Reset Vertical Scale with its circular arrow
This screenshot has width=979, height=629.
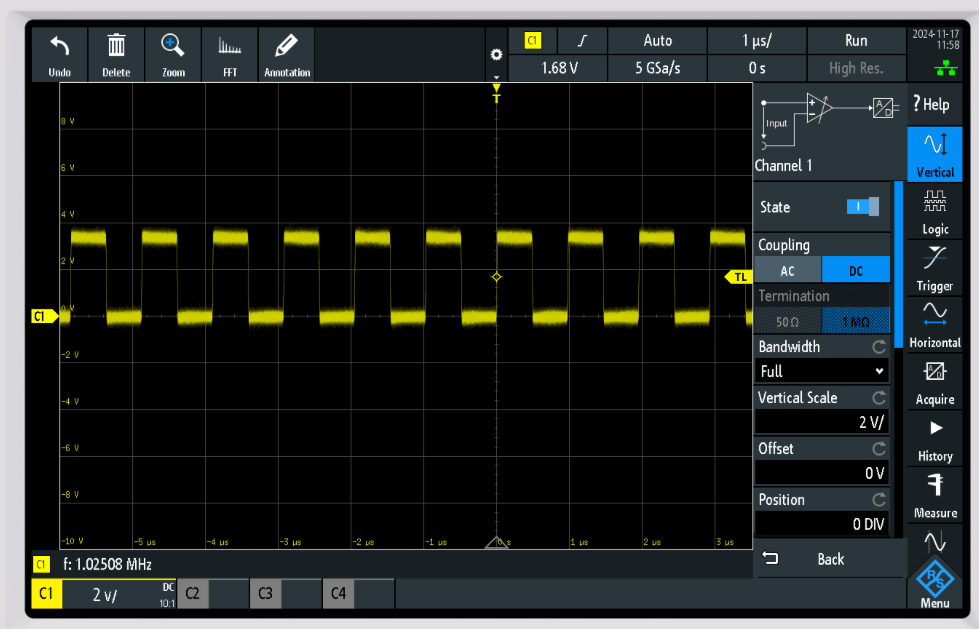(x=879, y=397)
